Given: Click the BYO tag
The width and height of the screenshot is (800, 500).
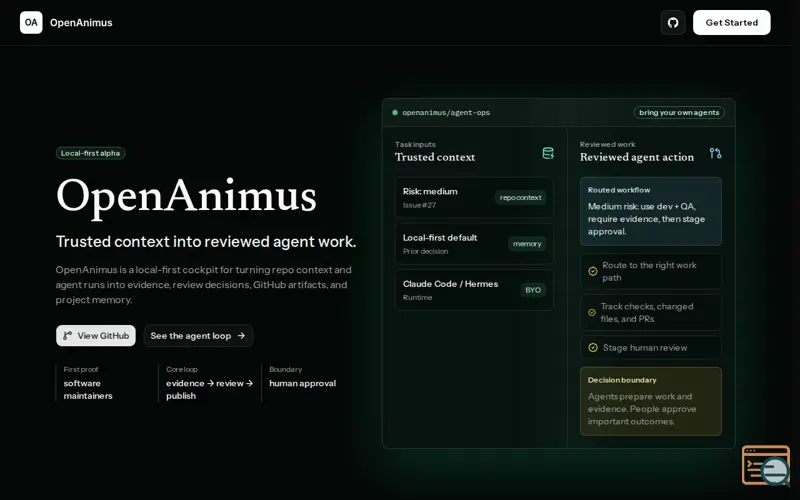Looking at the screenshot, I should click(533, 290).
